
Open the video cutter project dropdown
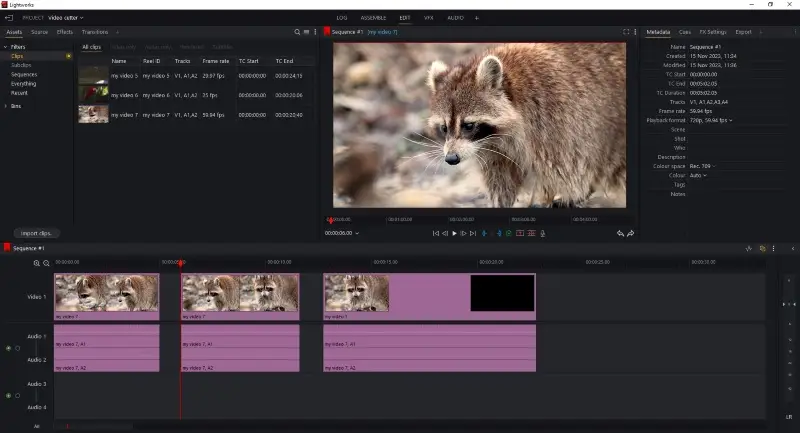[66, 18]
